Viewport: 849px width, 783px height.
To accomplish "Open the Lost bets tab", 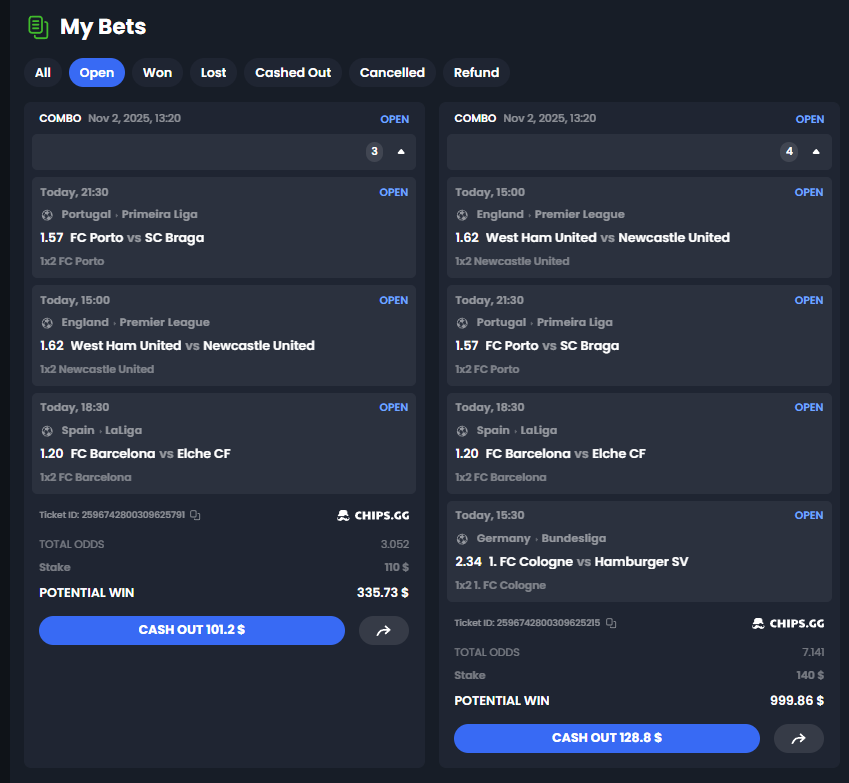I will click(x=213, y=73).
